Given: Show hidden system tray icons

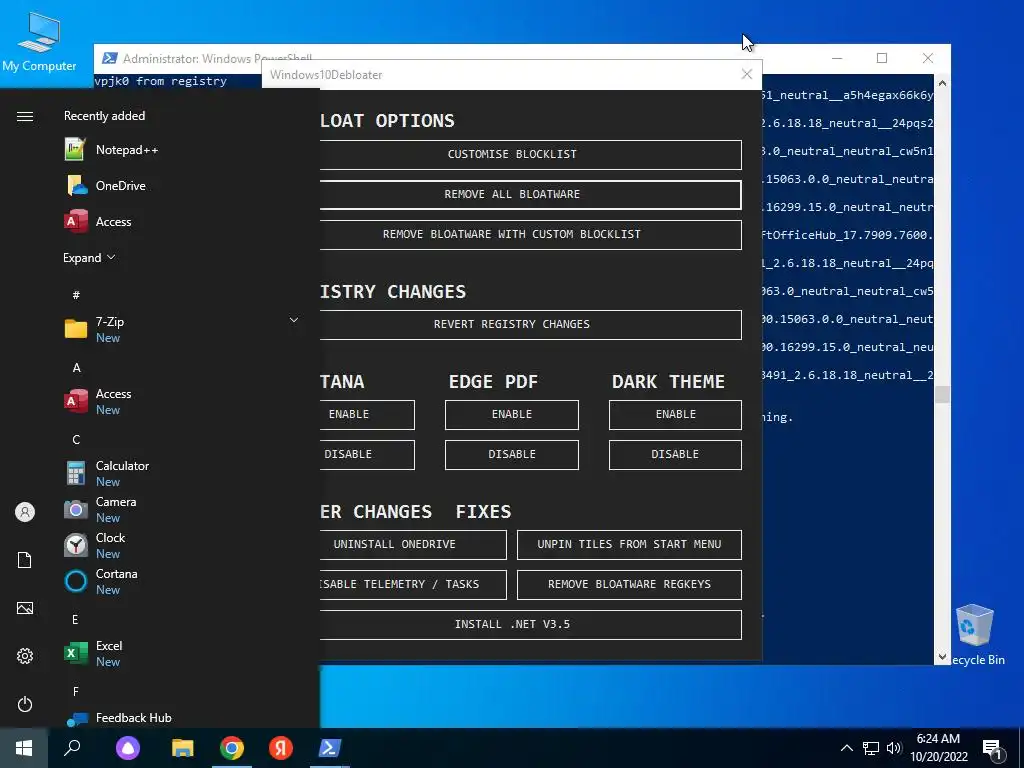Looking at the screenshot, I should point(846,748).
